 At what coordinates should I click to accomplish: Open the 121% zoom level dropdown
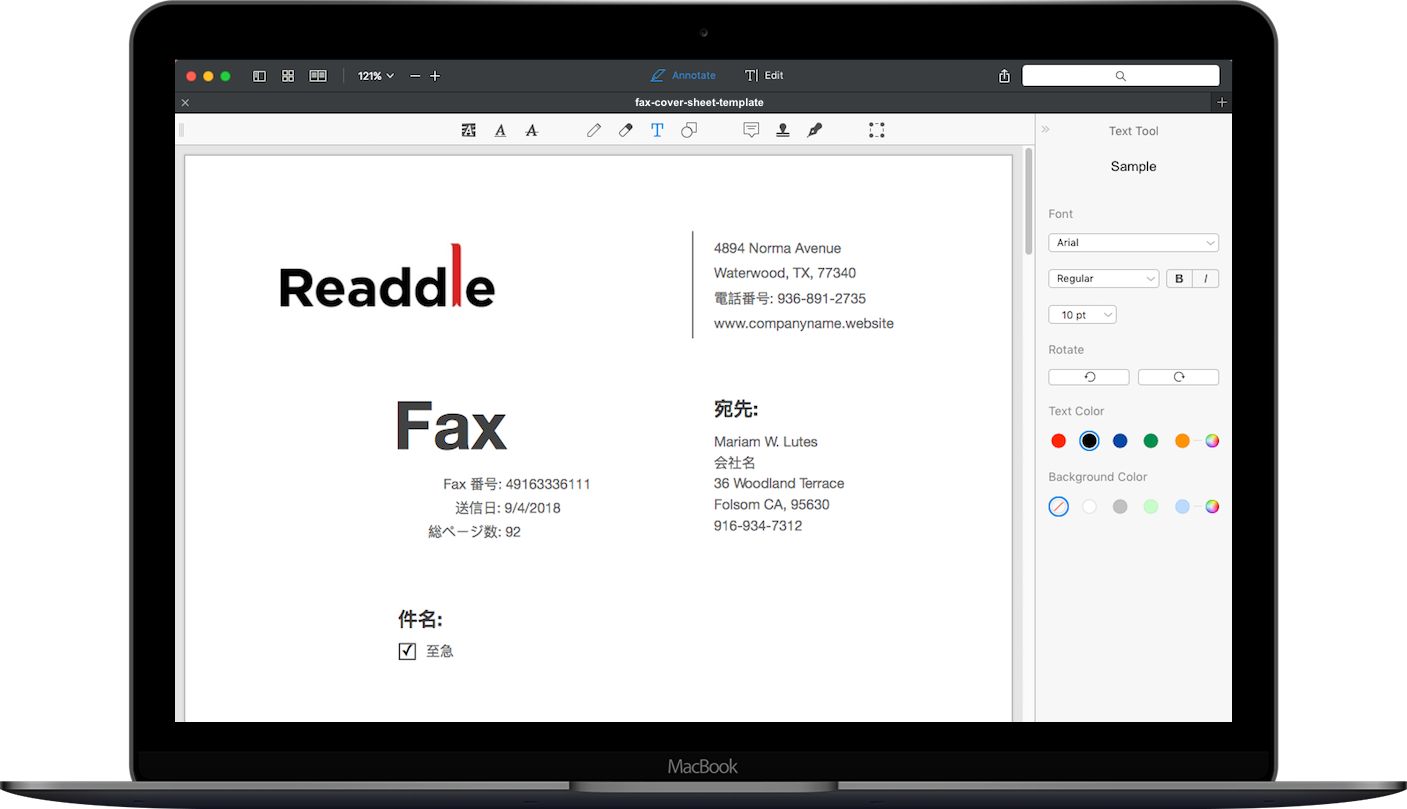coord(376,76)
